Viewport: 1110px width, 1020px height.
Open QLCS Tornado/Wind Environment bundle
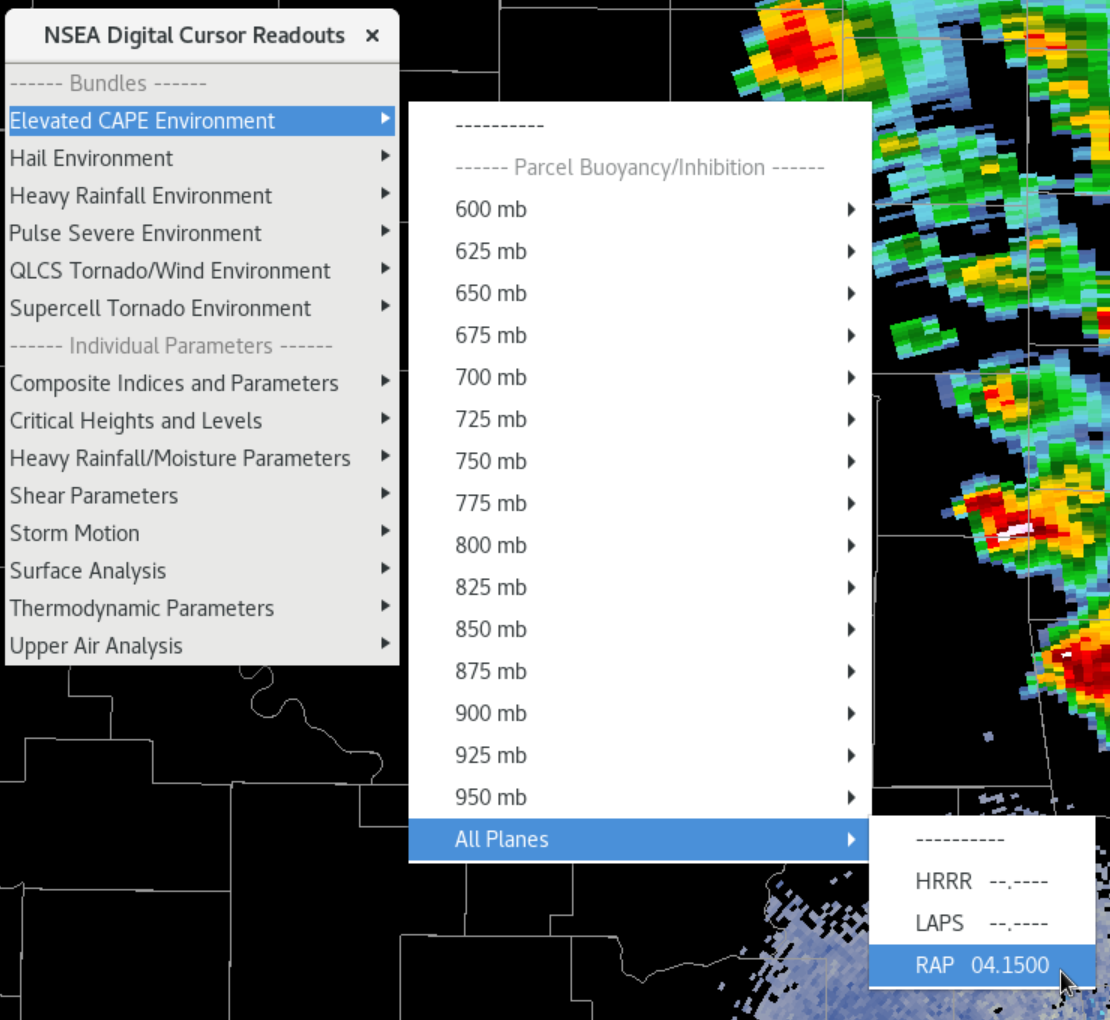pyautogui.click(x=202, y=270)
